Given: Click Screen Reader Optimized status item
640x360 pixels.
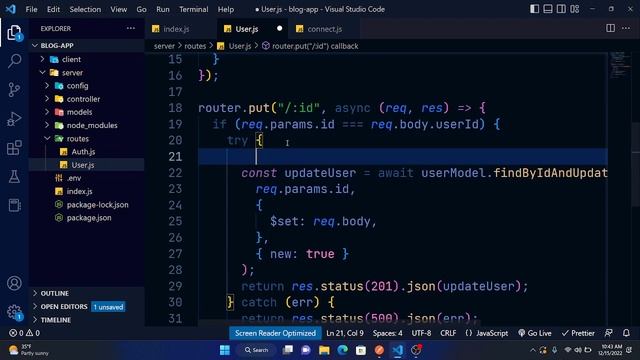Looking at the screenshot, I should click(275, 333).
